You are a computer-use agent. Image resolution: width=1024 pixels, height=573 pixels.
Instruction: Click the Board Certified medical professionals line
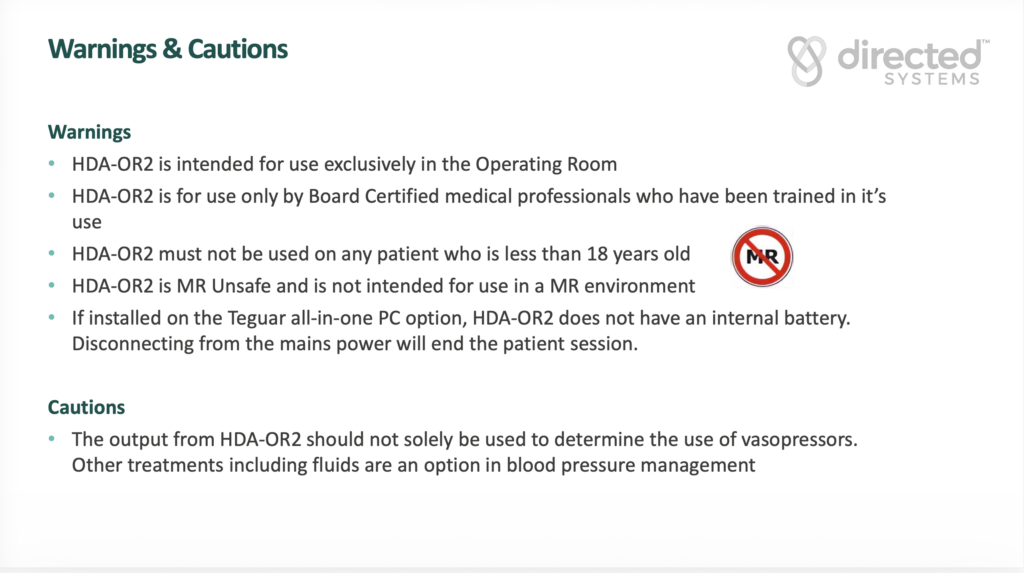[x=478, y=196]
